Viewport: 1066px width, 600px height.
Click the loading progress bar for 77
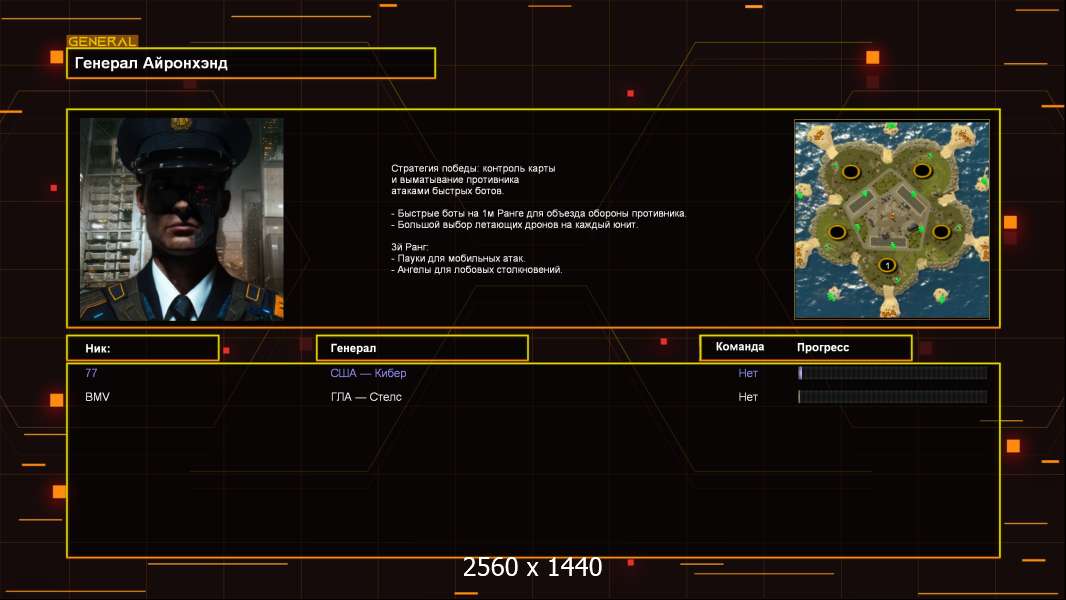pos(893,372)
